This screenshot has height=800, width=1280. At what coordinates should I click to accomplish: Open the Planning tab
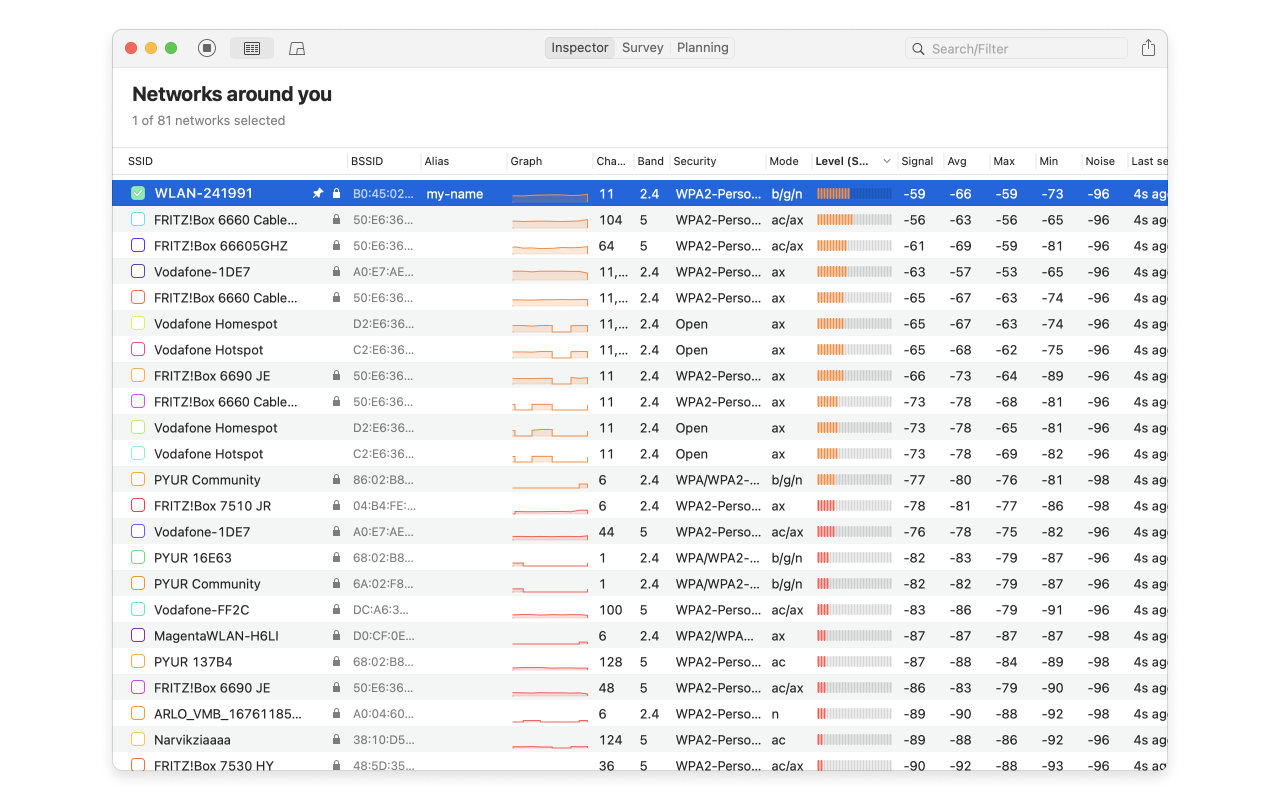703,48
